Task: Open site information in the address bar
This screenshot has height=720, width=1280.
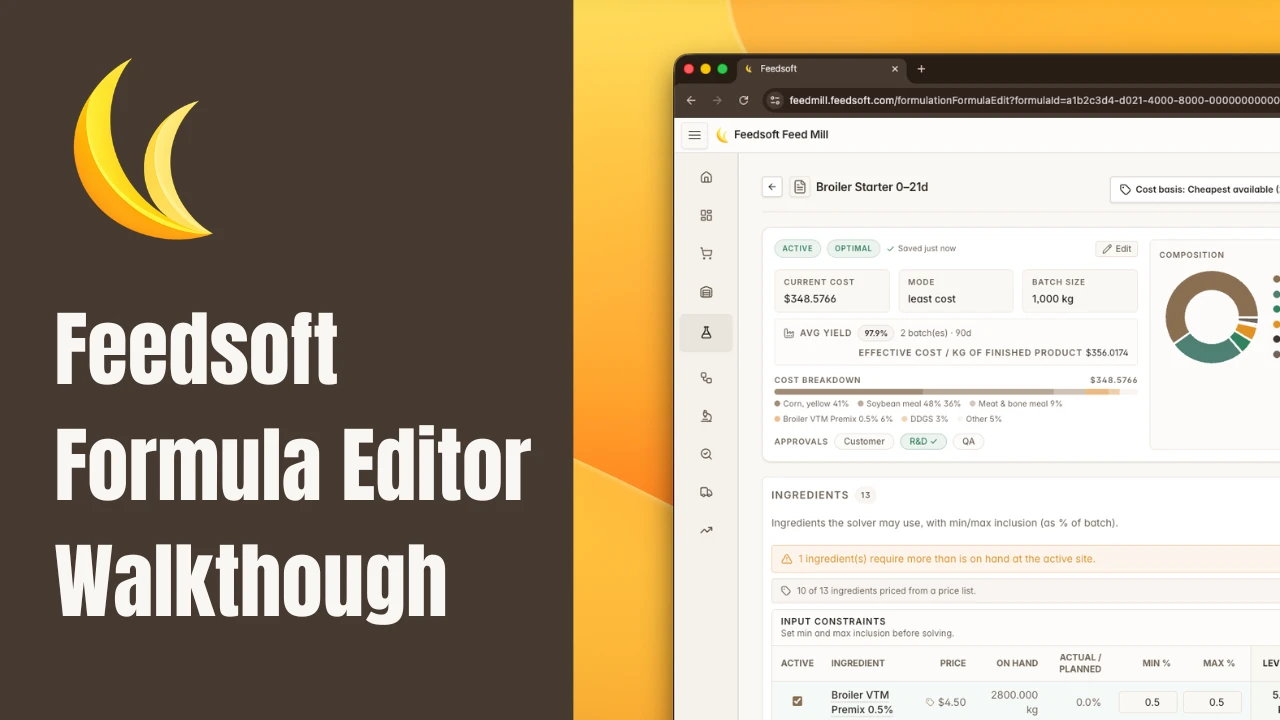Action: pos(773,100)
